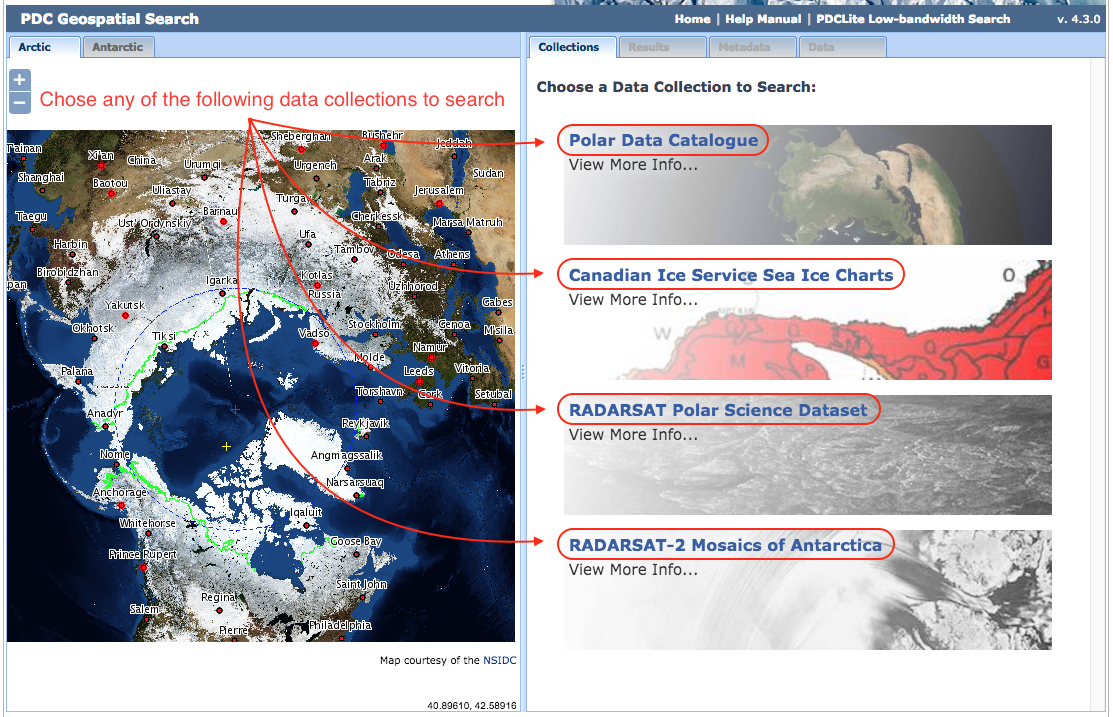Click the map zoom in plus button
Image resolution: width=1113 pixels, height=717 pixels.
(x=19, y=80)
